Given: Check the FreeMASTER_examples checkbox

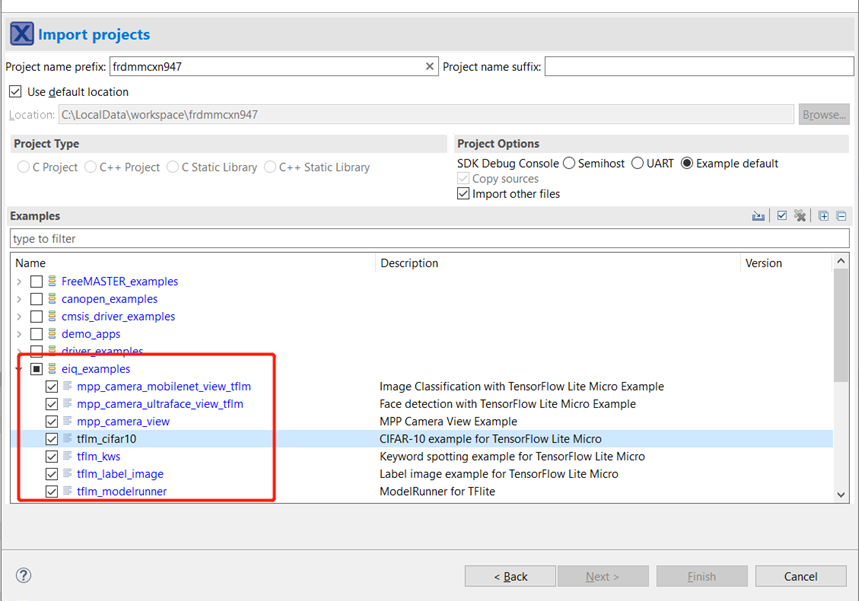Looking at the screenshot, I should point(36,282).
